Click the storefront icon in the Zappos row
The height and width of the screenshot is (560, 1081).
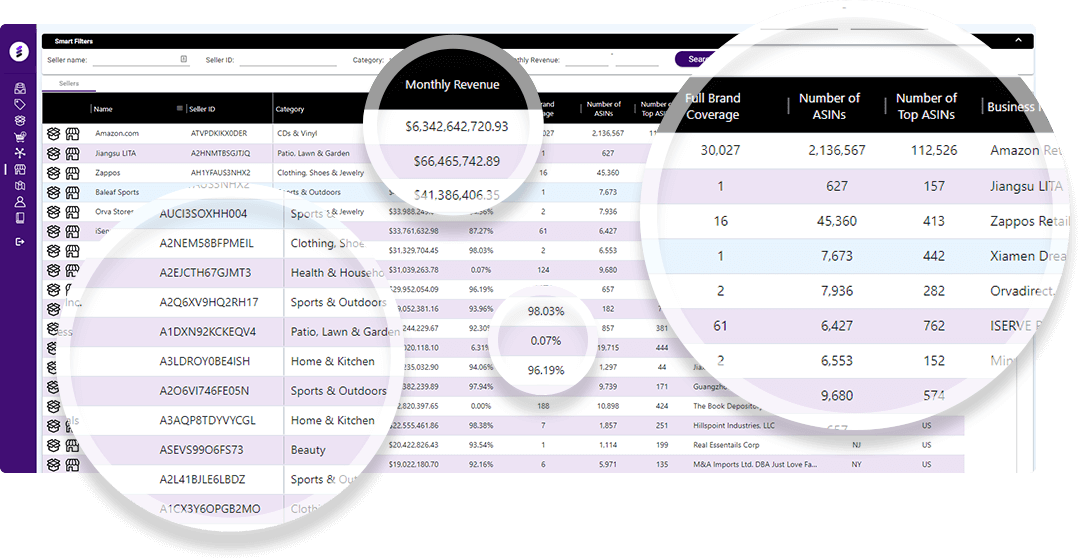coord(72,173)
